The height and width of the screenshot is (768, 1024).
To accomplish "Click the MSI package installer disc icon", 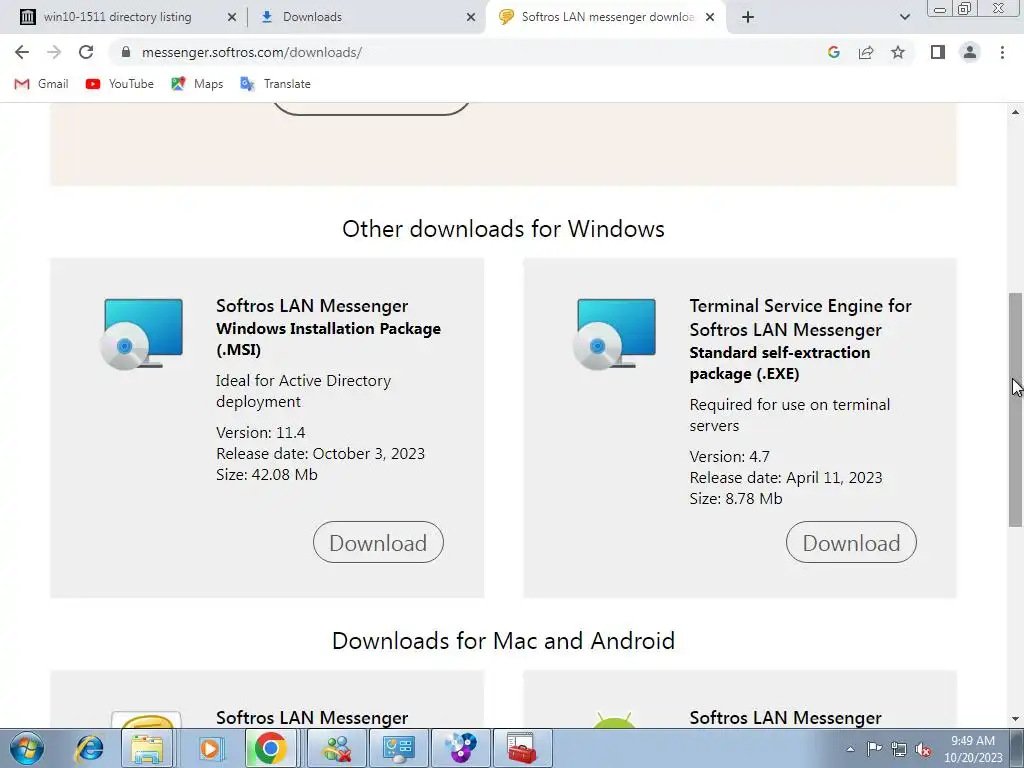I will (142, 334).
